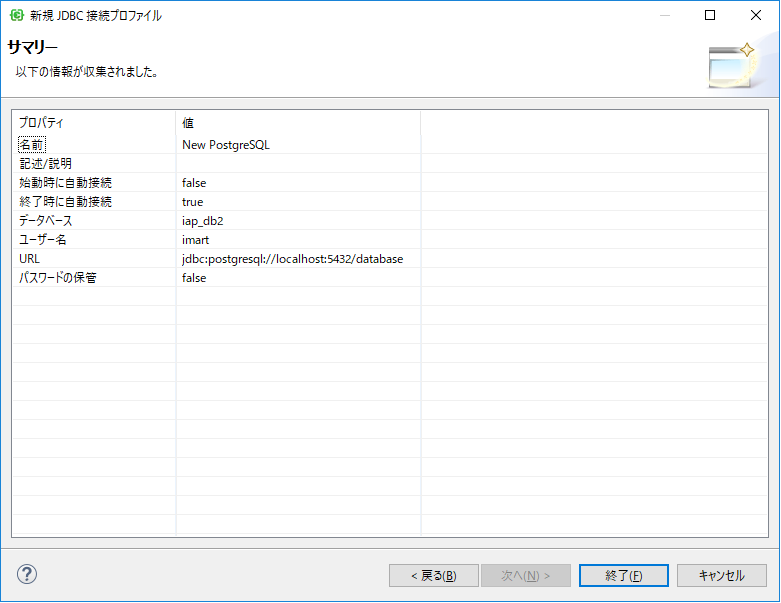This screenshot has width=781, height=603.
Task: Click the iap_db2 database value
Action: pos(202,221)
